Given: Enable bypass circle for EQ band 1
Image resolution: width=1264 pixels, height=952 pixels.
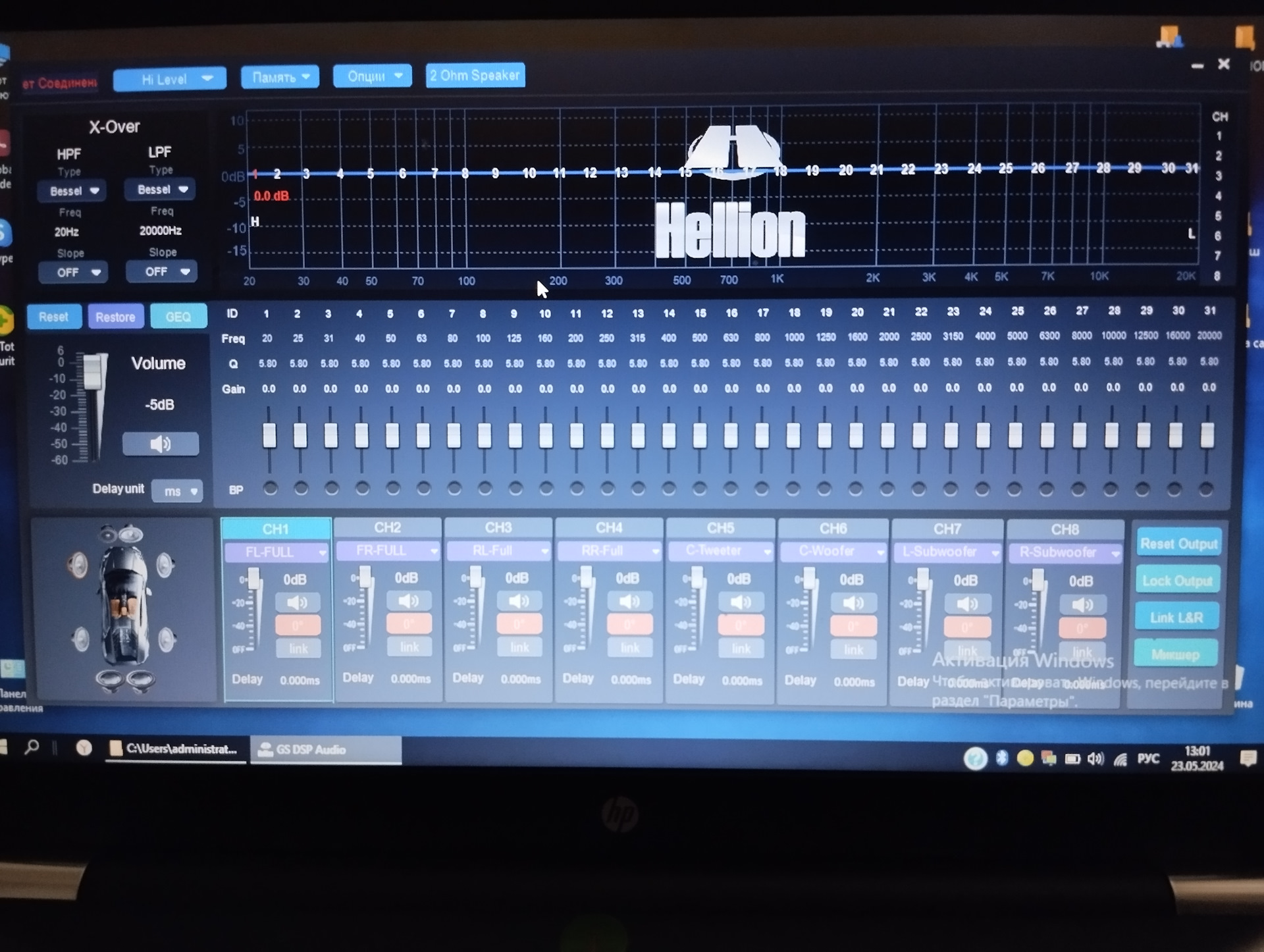Looking at the screenshot, I should [270, 489].
